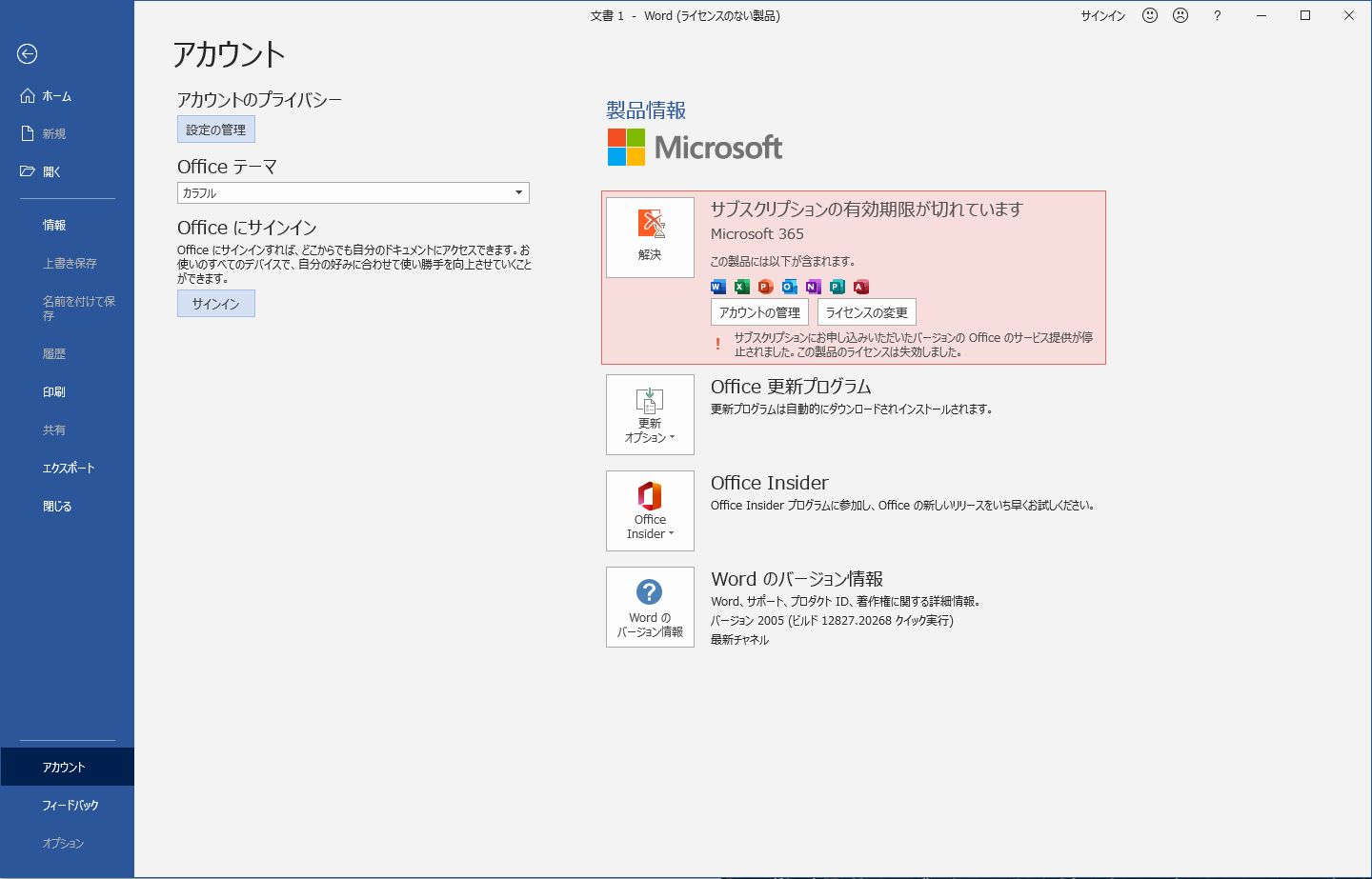1372x879 pixels.
Task: Open the Office Insider dropdown
Action: pos(650,511)
